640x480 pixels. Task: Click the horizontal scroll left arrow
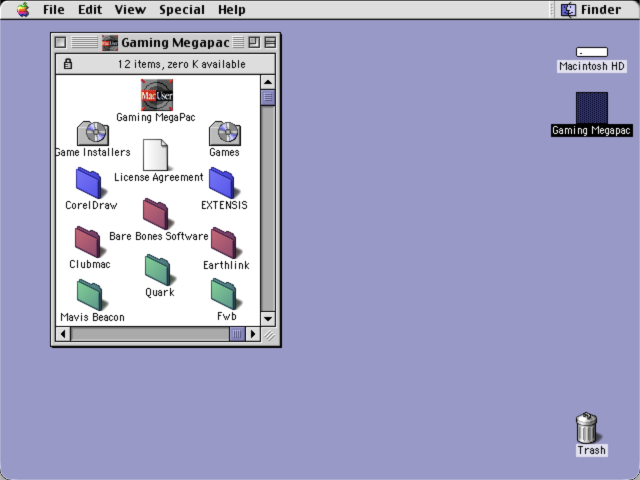63,334
